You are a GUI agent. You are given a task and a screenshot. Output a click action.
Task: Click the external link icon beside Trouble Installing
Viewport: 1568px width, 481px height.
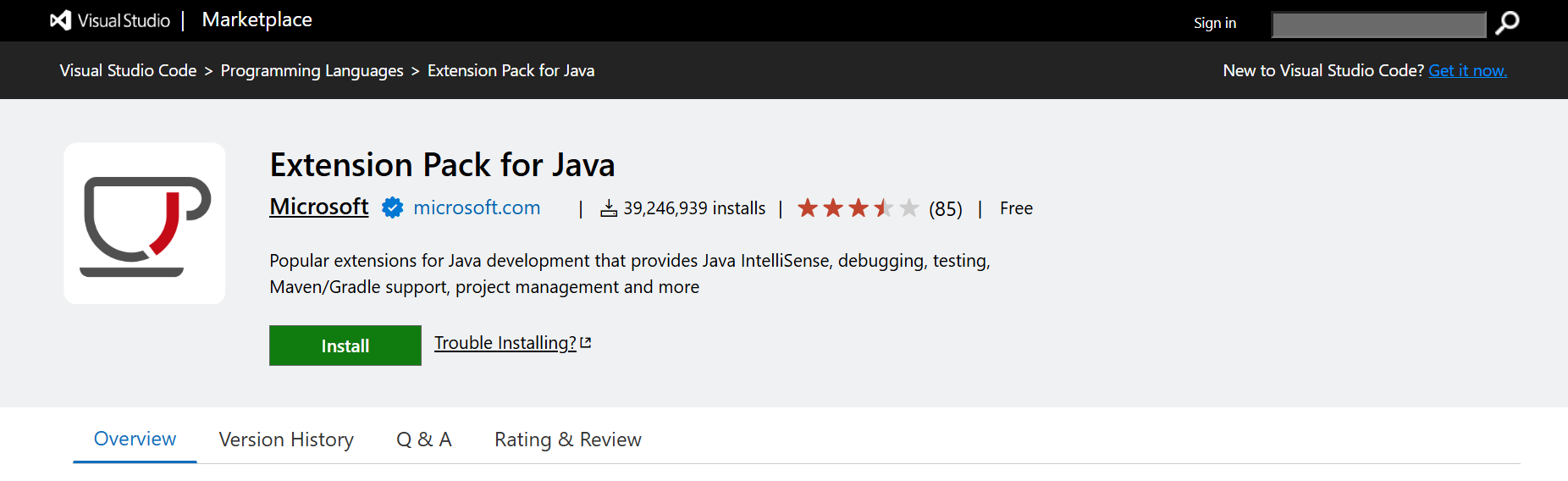586,343
